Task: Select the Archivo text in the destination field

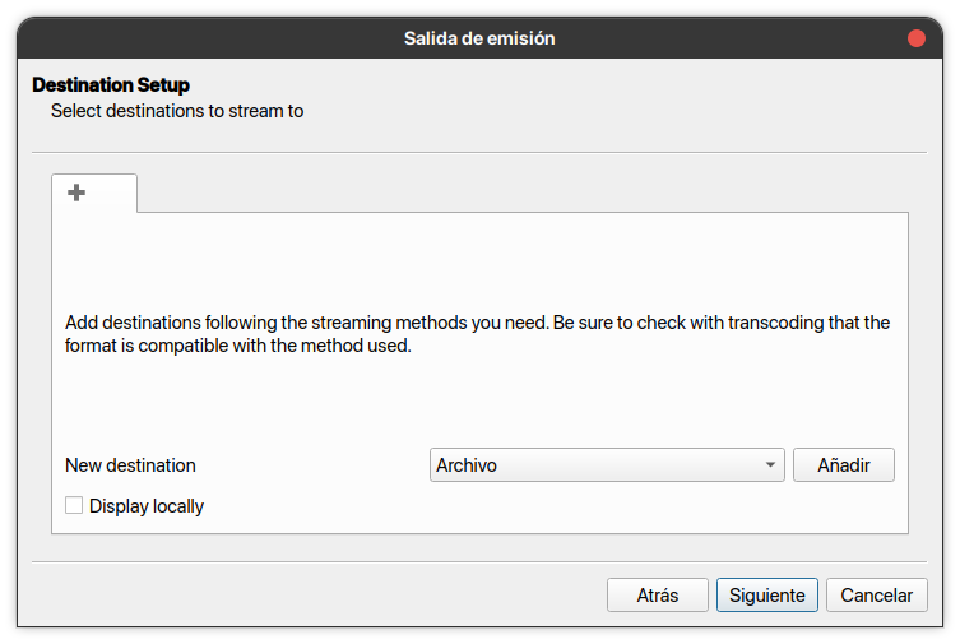Action: pos(467,465)
